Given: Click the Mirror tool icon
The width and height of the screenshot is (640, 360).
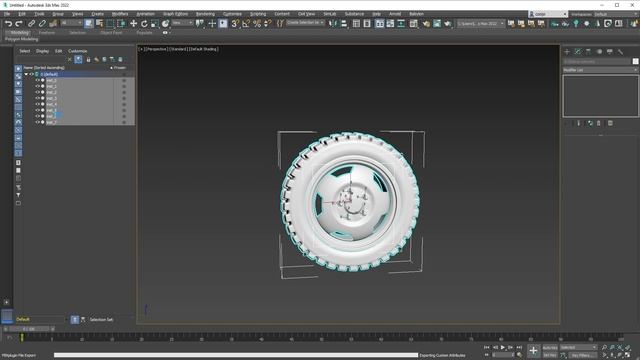Looking at the screenshot, I should 333,24.
